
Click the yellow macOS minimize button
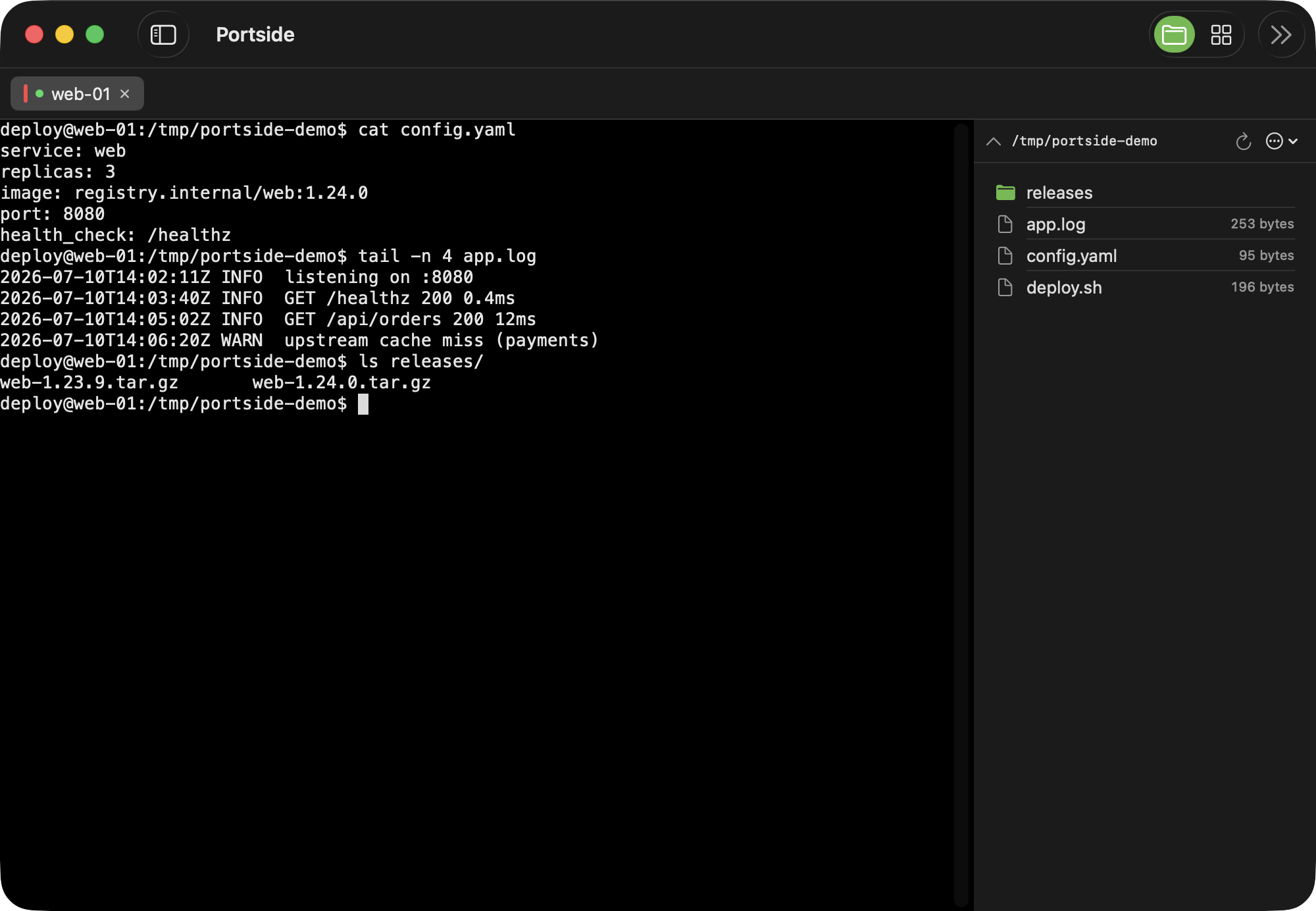coord(64,34)
